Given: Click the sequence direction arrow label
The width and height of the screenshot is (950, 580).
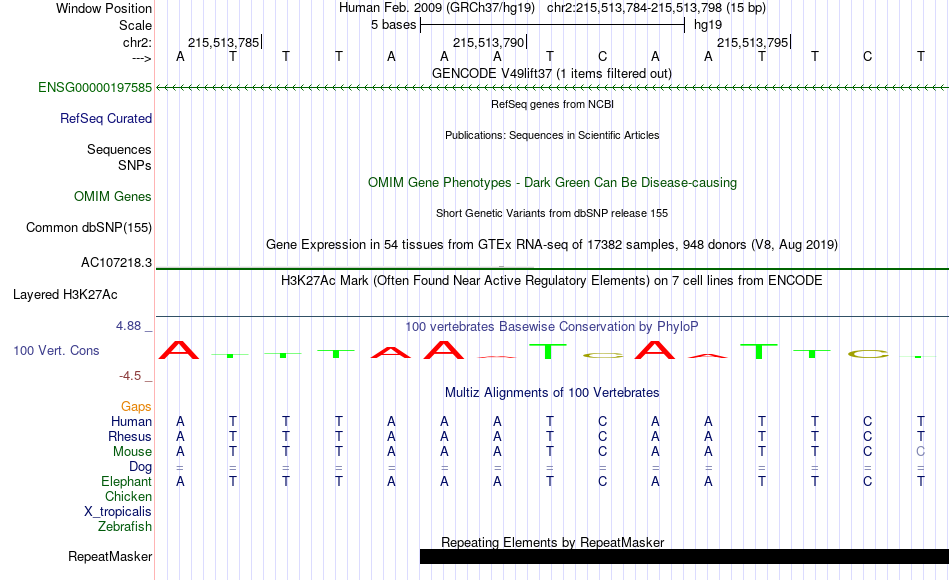Looking at the screenshot, I should pos(142,58).
